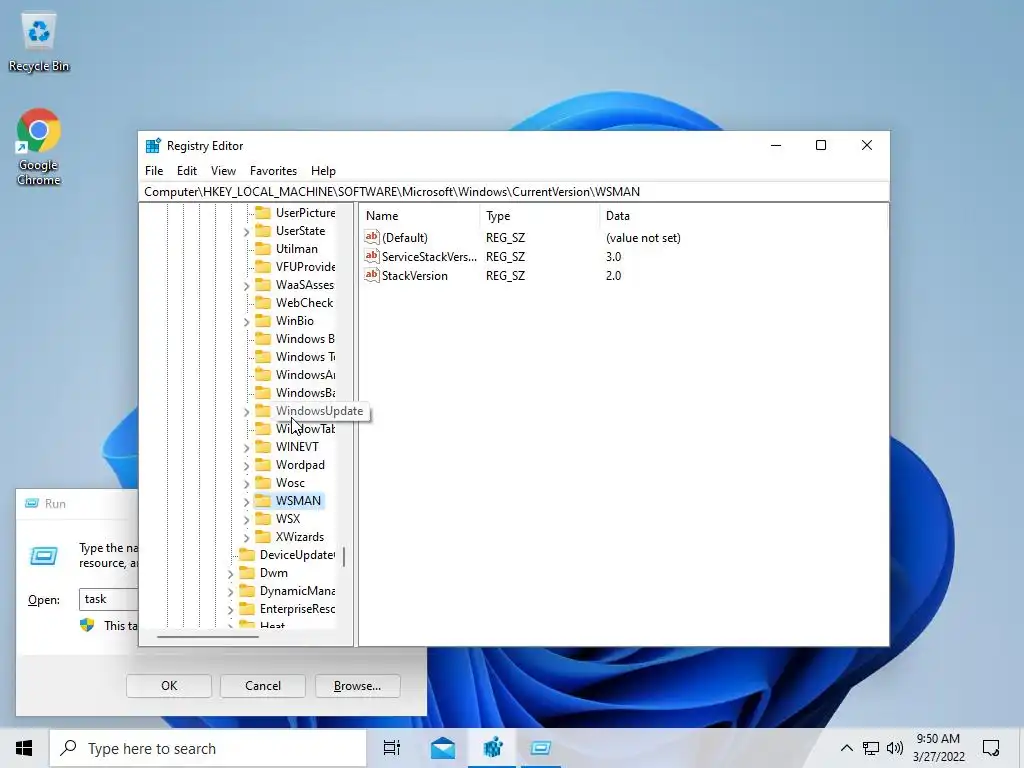
Task: Open Mail app from taskbar
Action: (x=443, y=748)
